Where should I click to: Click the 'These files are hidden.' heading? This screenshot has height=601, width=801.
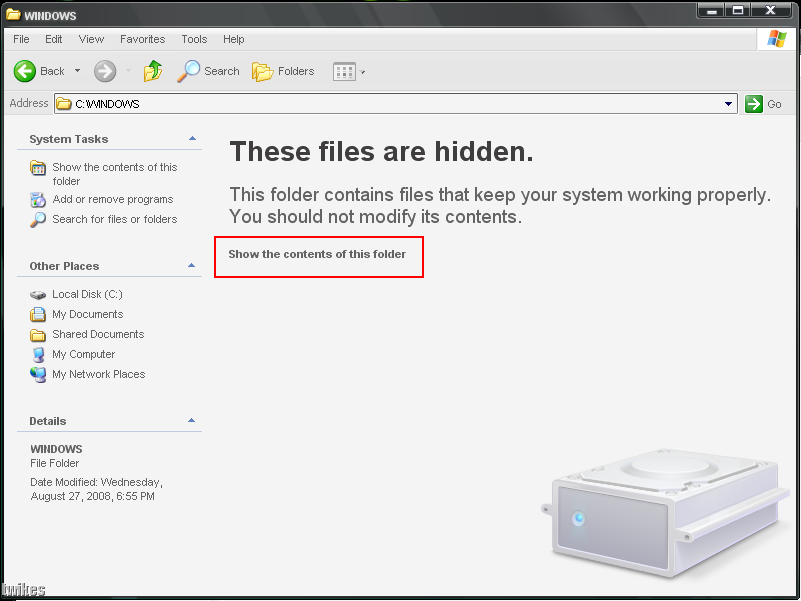[382, 152]
